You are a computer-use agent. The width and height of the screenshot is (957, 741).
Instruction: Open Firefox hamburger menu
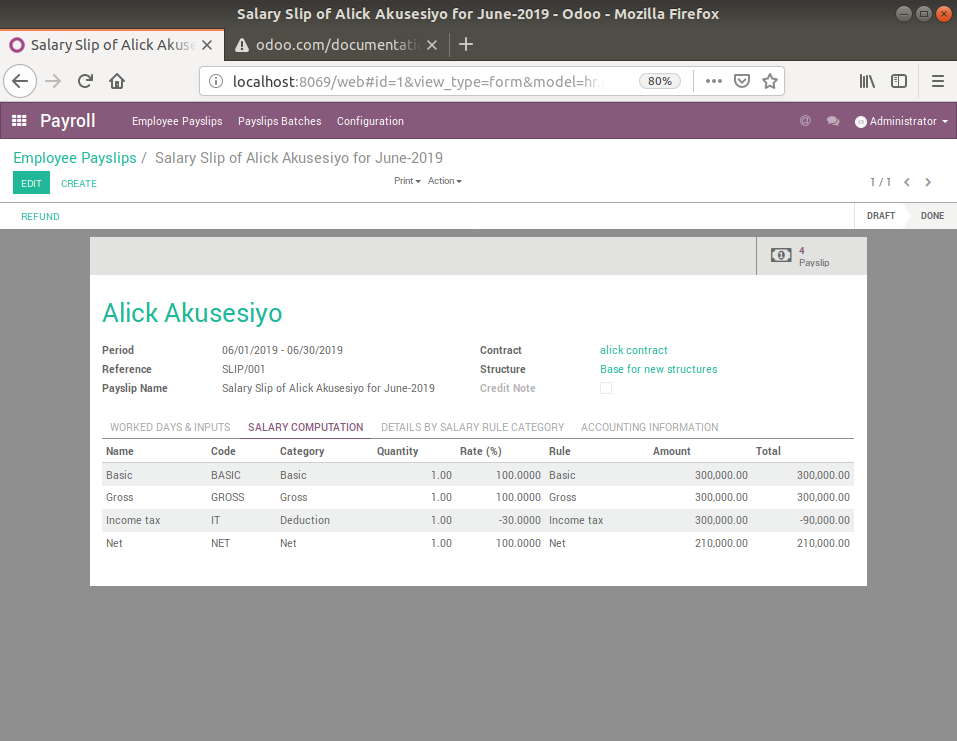[x=937, y=81]
